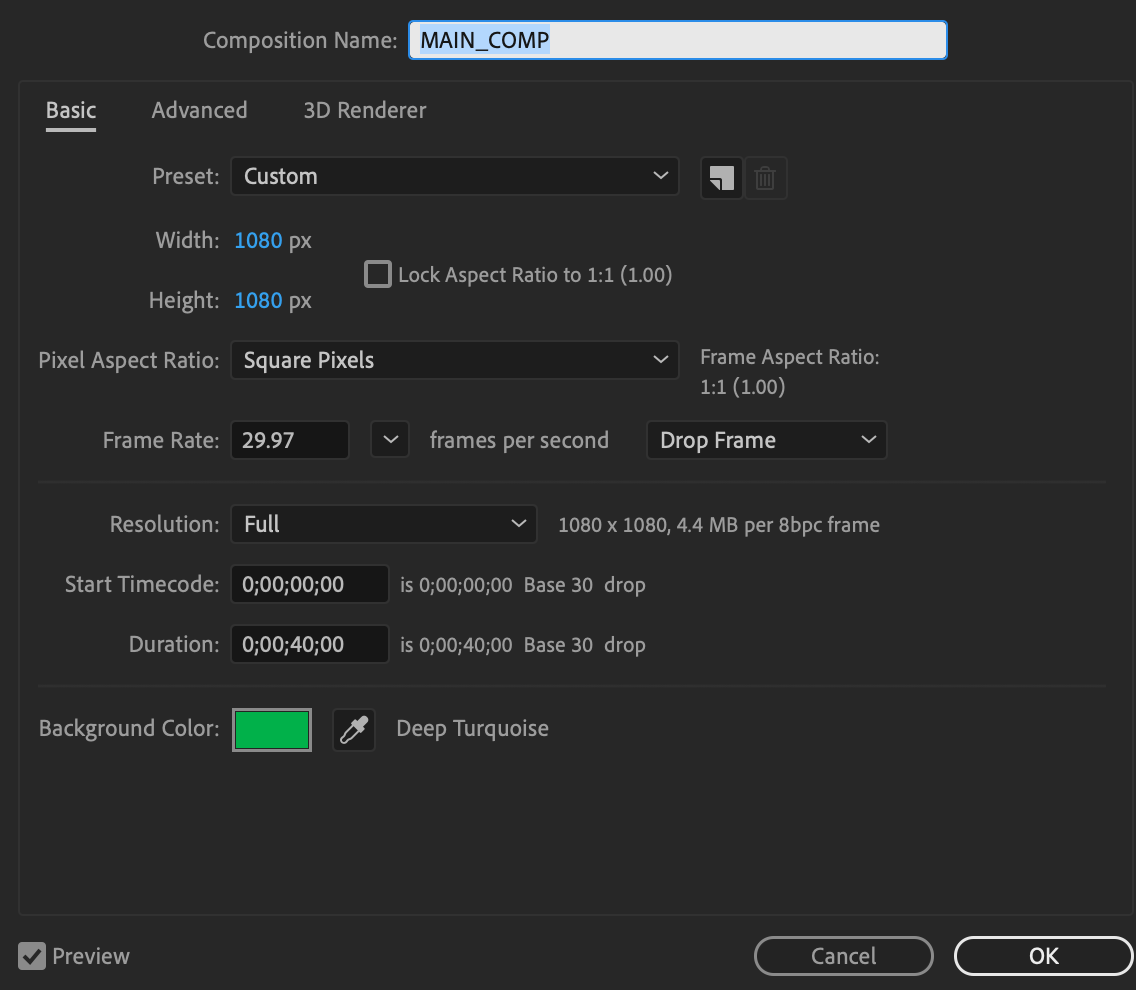
Task: Click the Composition Name text field
Action: 677,40
